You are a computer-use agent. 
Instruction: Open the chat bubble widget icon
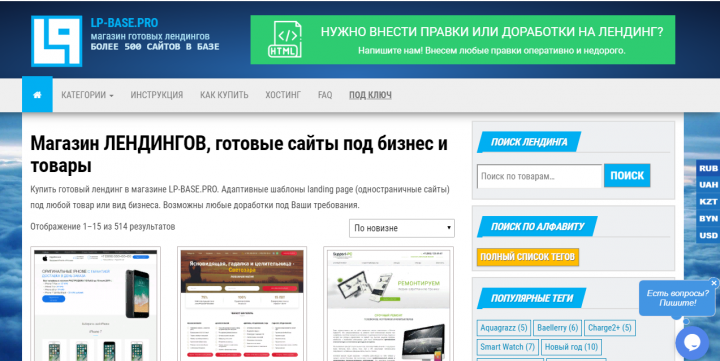pos(692,343)
